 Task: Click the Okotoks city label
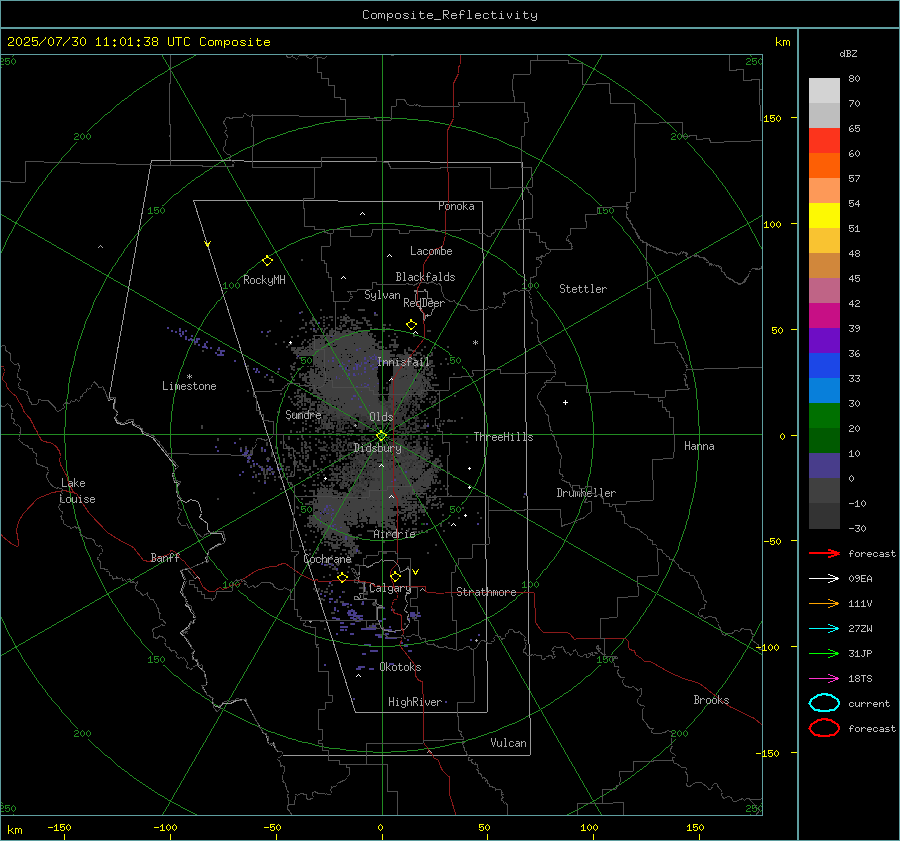(x=400, y=667)
